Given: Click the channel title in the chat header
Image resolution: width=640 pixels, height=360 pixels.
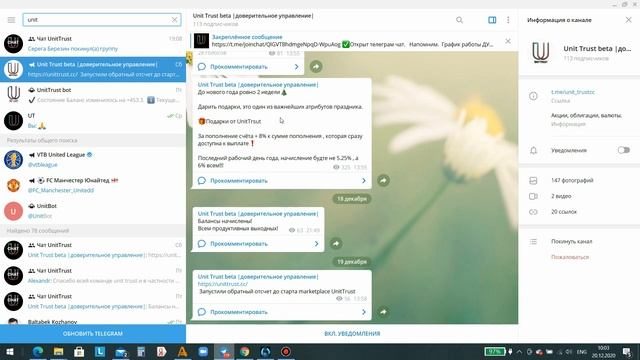Looking at the screenshot, I should click(x=253, y=16).
